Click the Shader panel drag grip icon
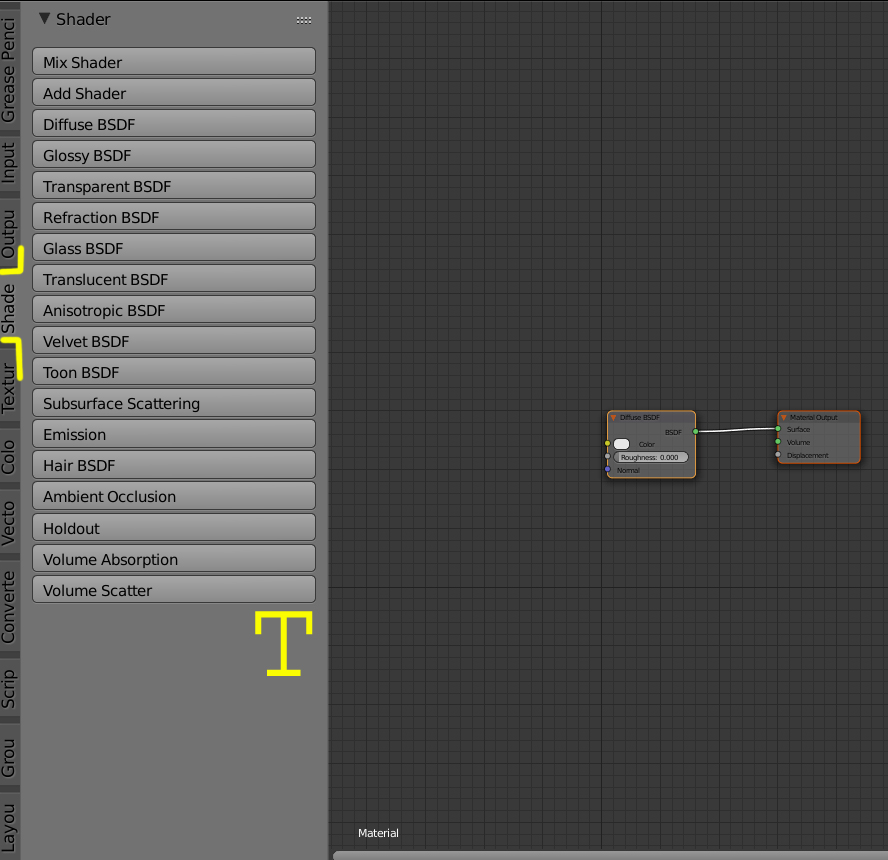888x860 pixels. point(304,20)
